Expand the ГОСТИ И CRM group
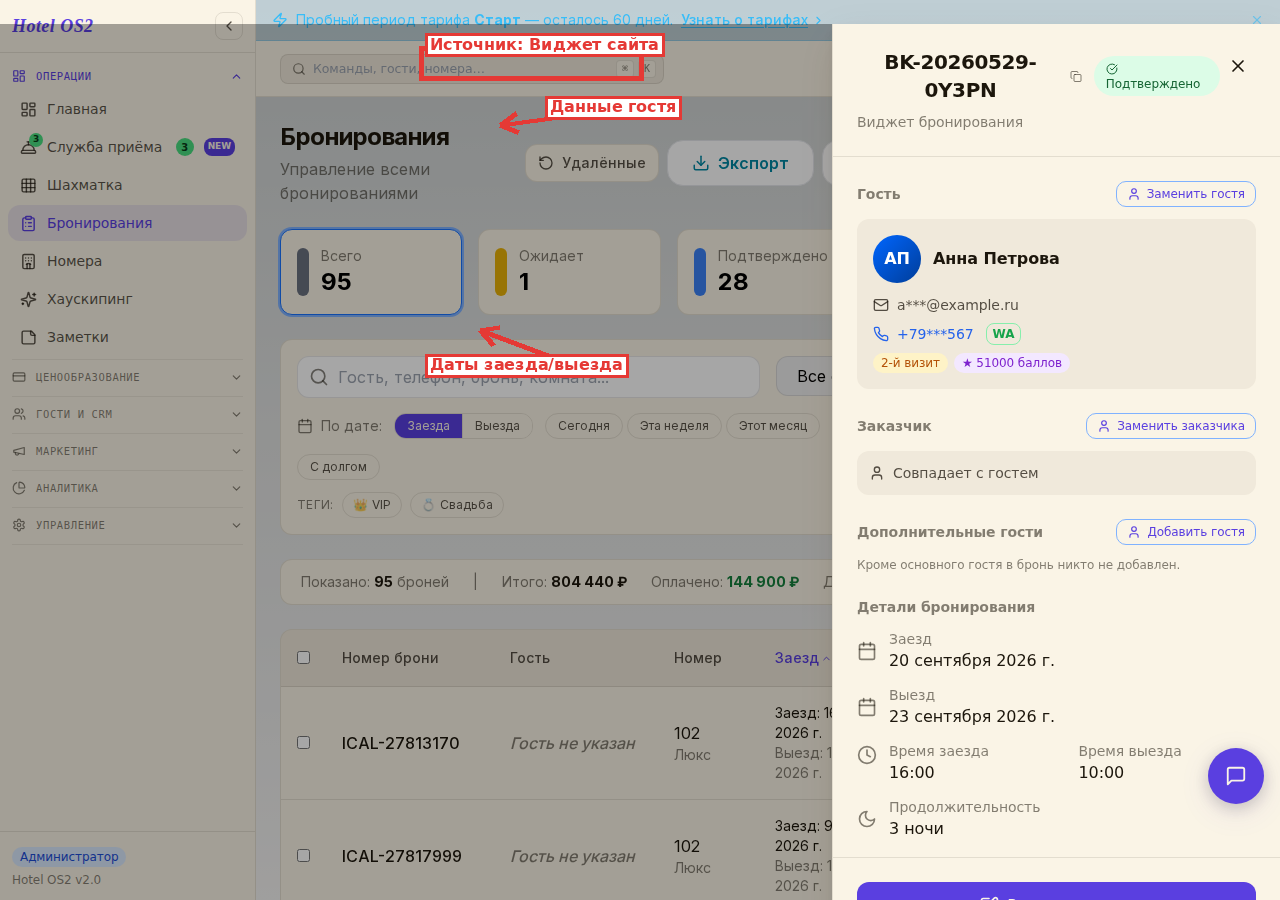The height and width of the screenshot is (900, 1280). coord(127,414)
